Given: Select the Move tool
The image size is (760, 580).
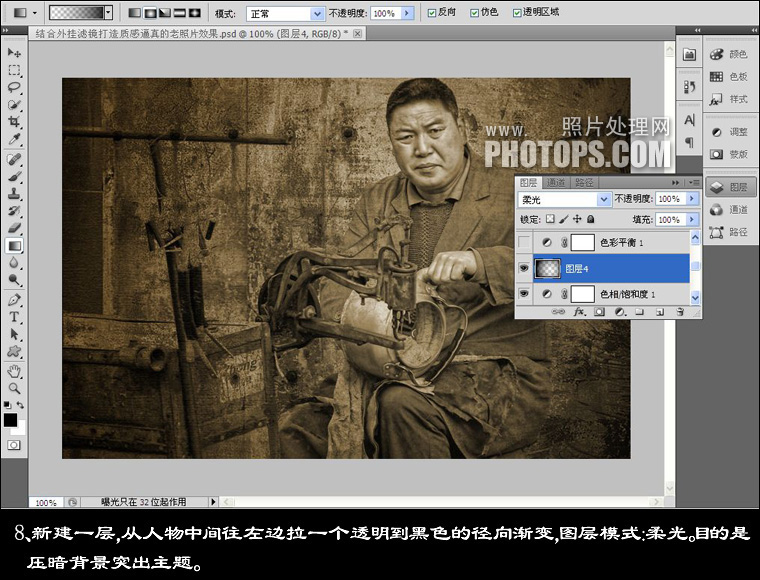Looking at the screenshot, I should [14, 52].
